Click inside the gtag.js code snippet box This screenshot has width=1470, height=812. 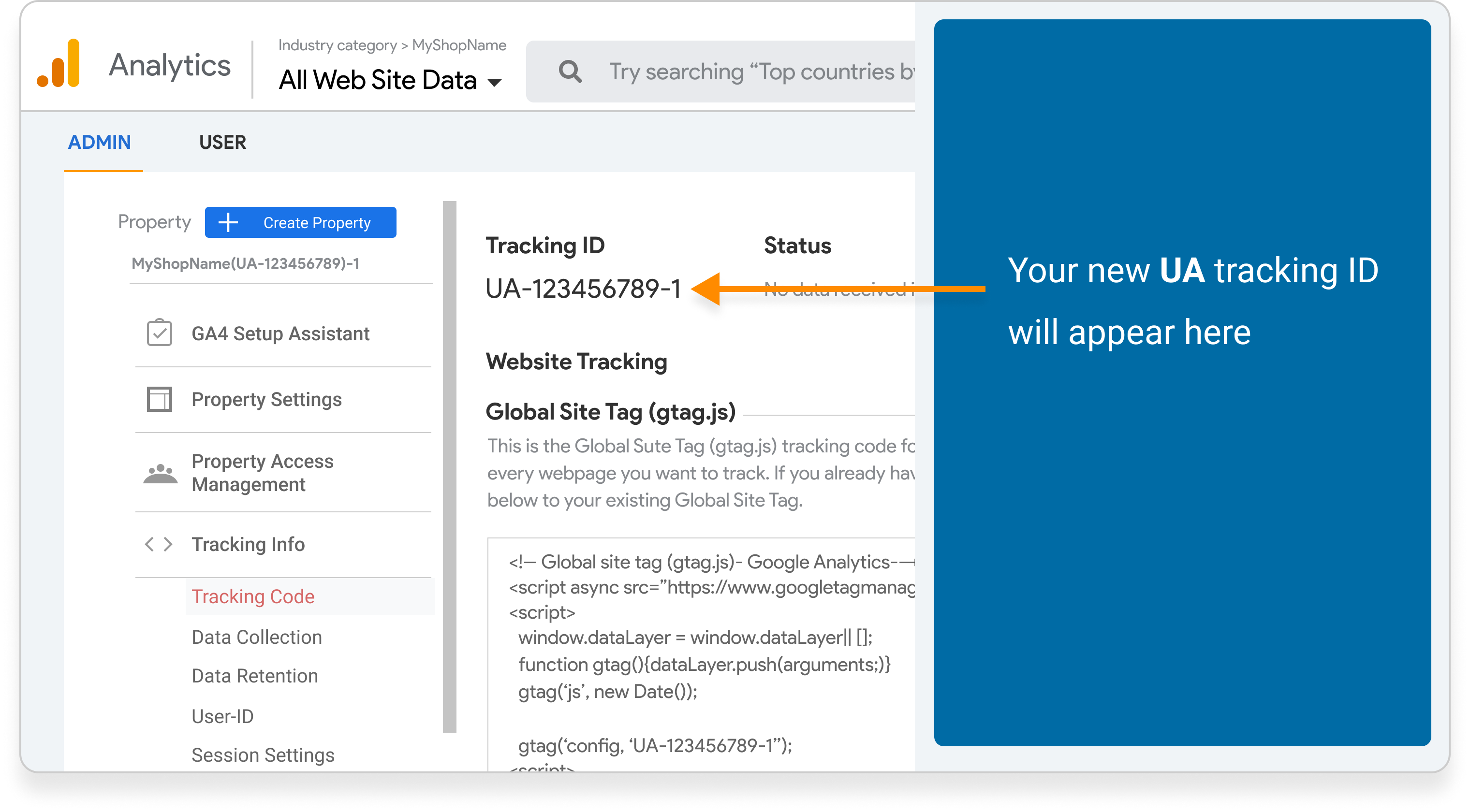pyautogui.click(x=701, y=654)
